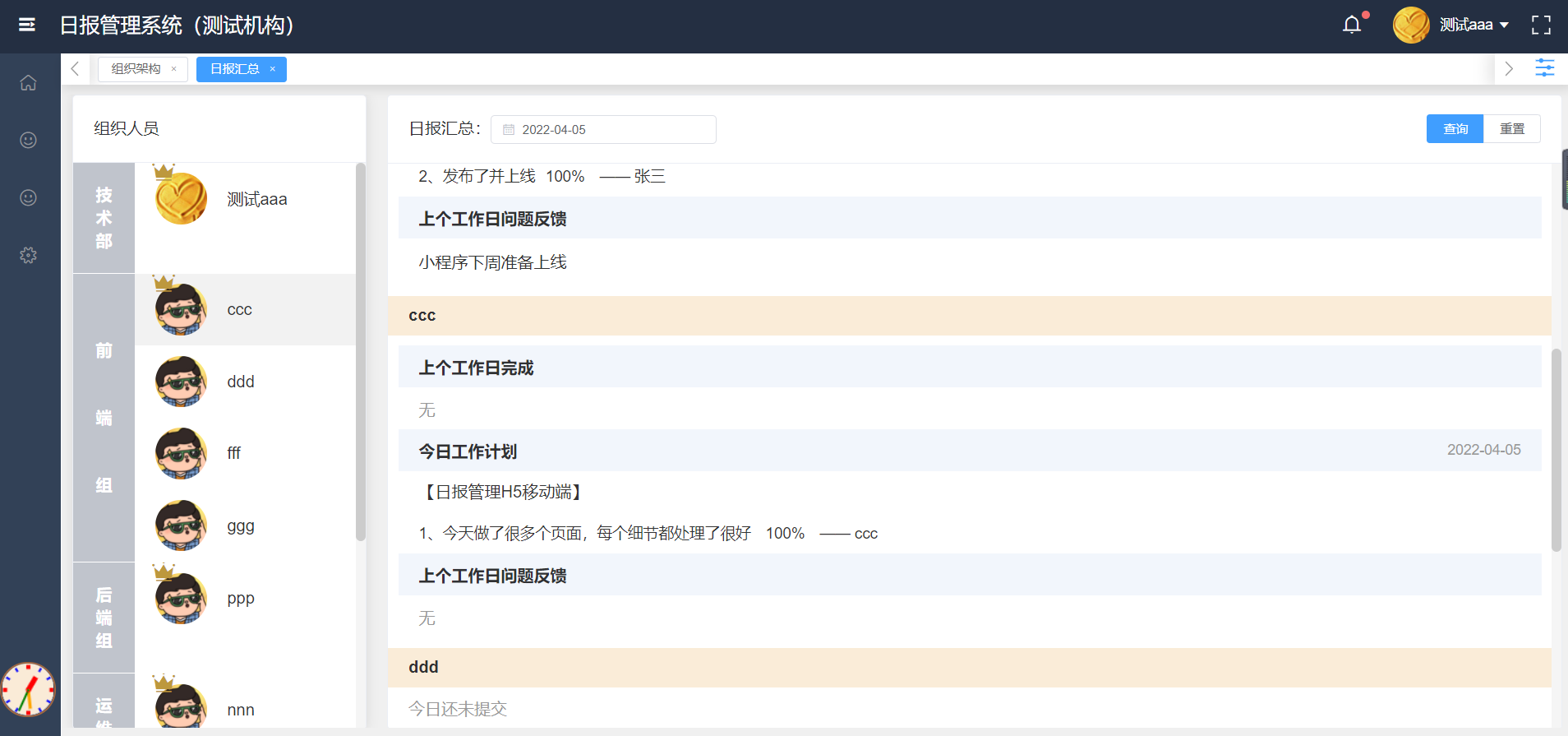1568x736 pixels.
Task: Click the 后端组 group label
Action: (x=104, y=618)
